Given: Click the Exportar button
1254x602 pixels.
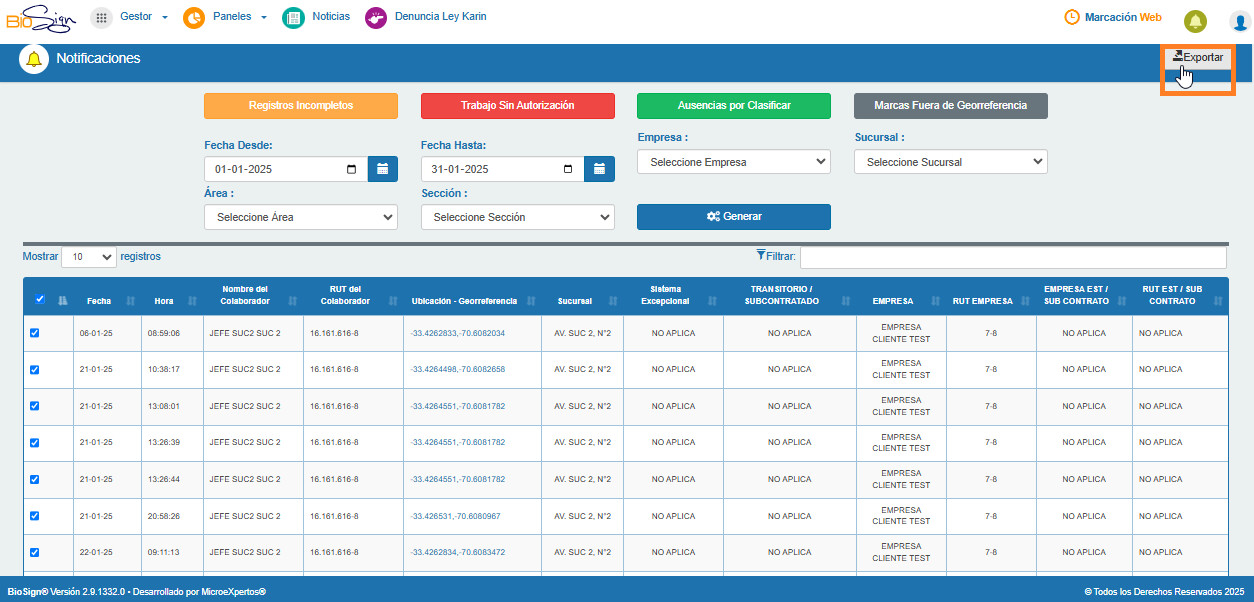Looking at the screenshot, I should (x=1198, y=58).
